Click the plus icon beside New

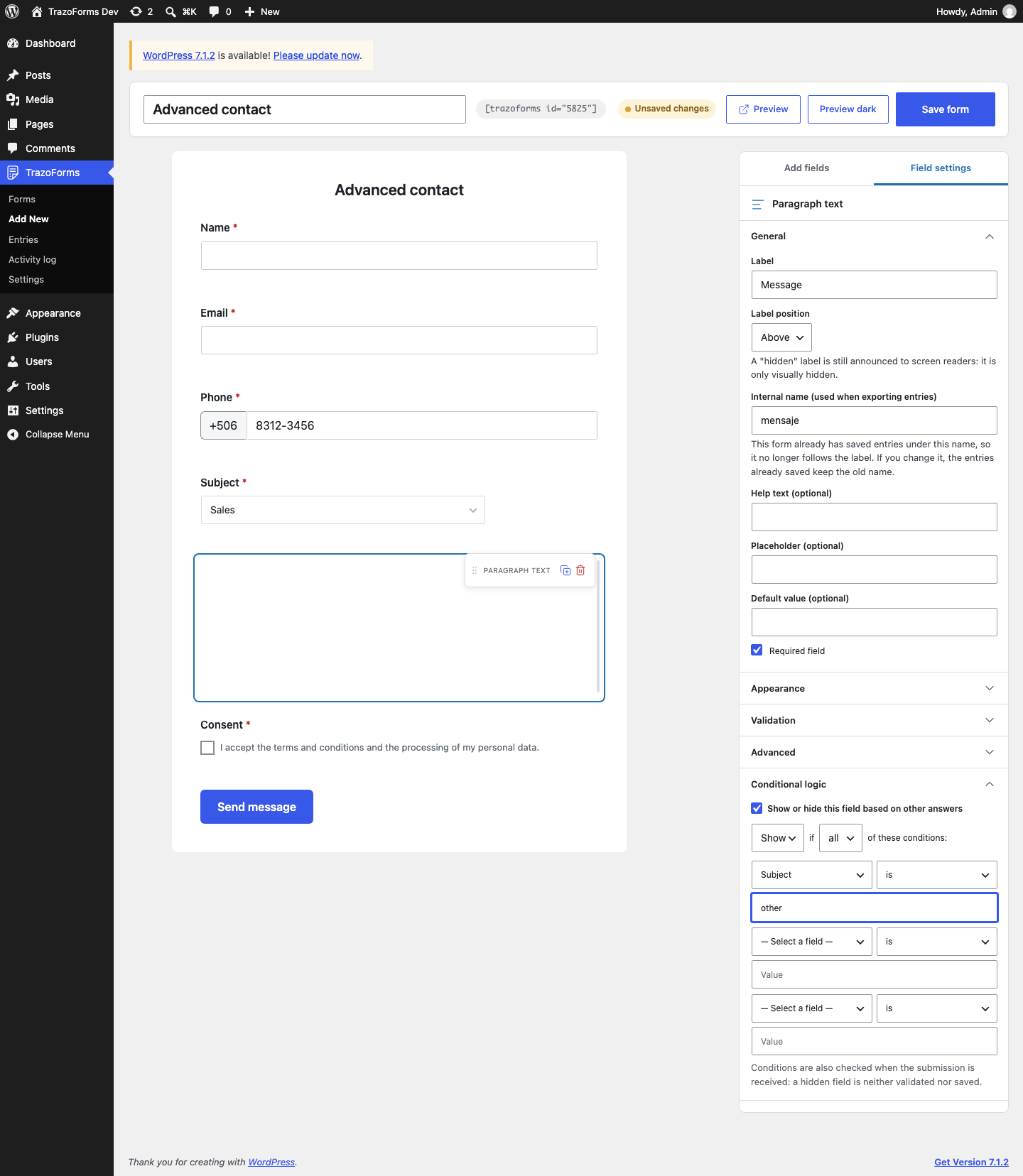pos(249,11)
